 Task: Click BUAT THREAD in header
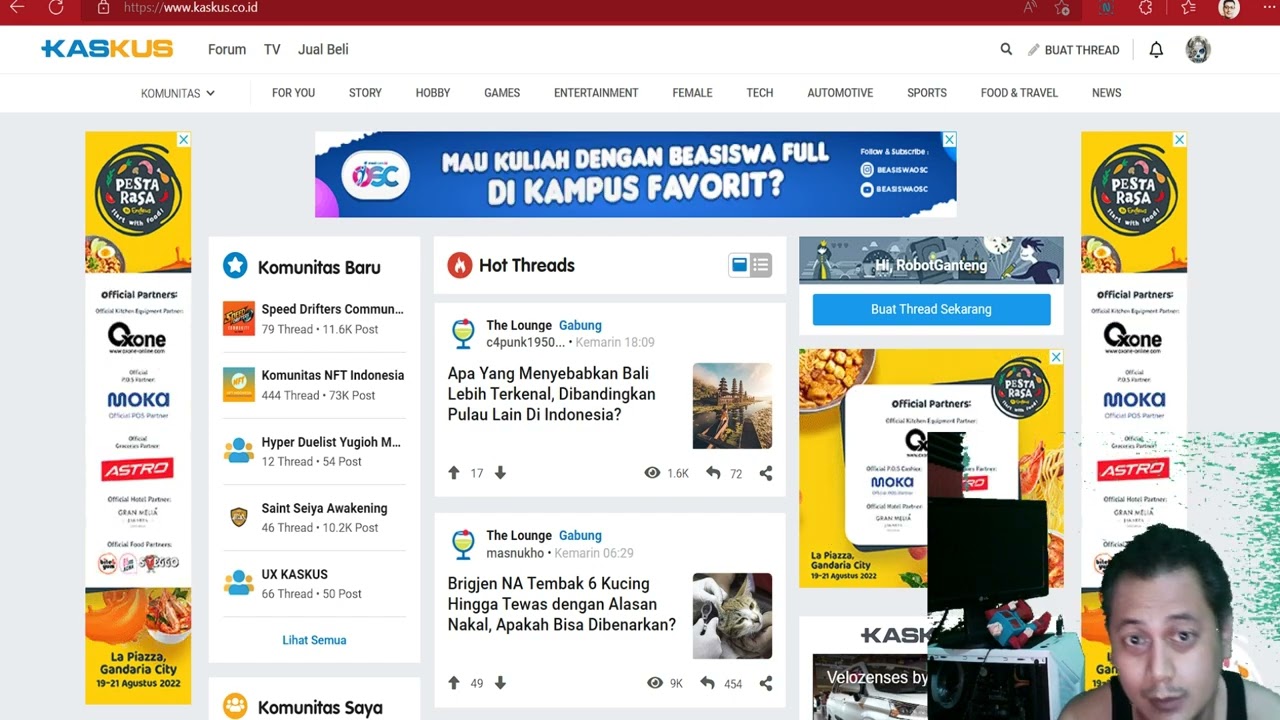tap(1074, 50)
